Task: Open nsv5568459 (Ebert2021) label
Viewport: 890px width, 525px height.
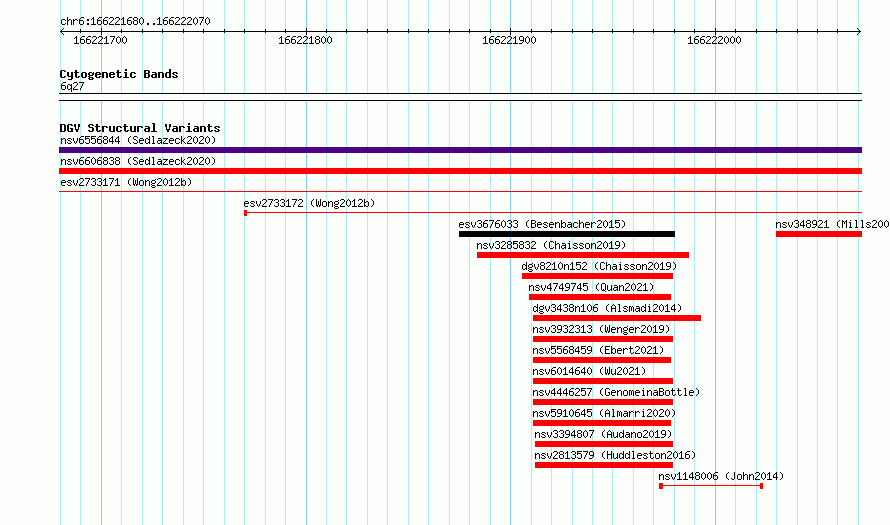Action: click(598, 350)
